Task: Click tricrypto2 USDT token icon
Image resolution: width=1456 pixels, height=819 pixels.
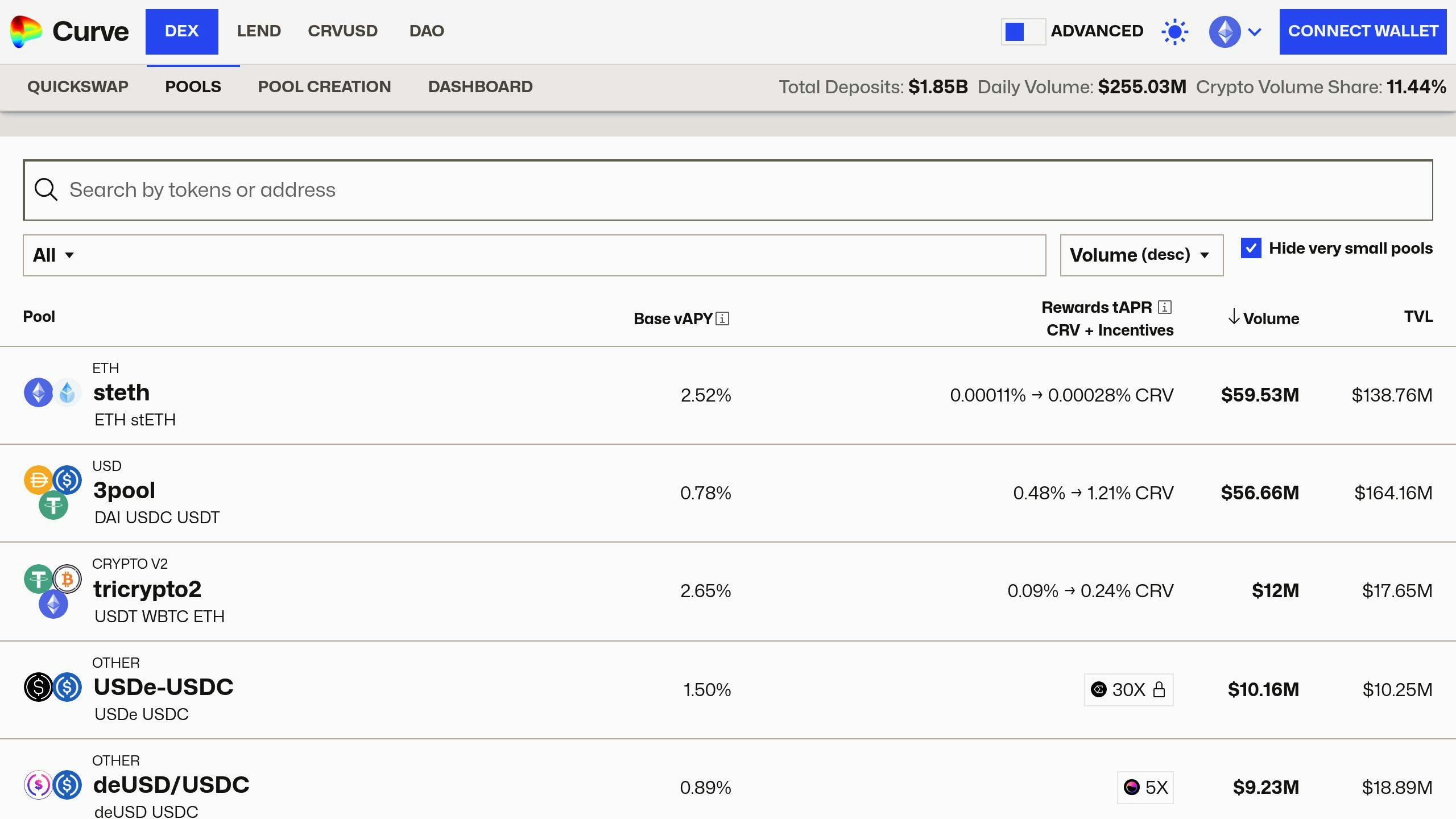Action: [x=38, y=579]
